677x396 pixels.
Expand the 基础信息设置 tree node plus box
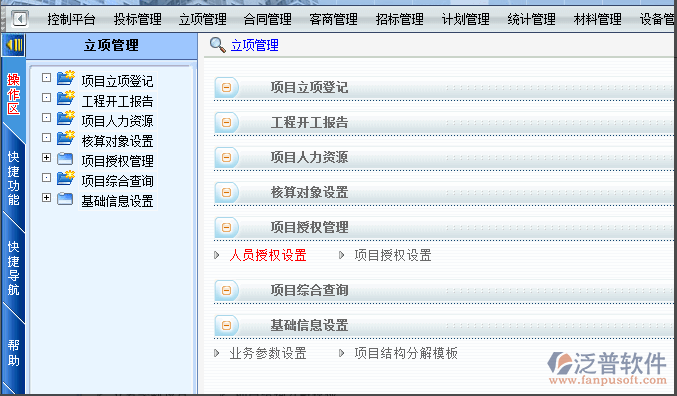click(x=46, y=197)
